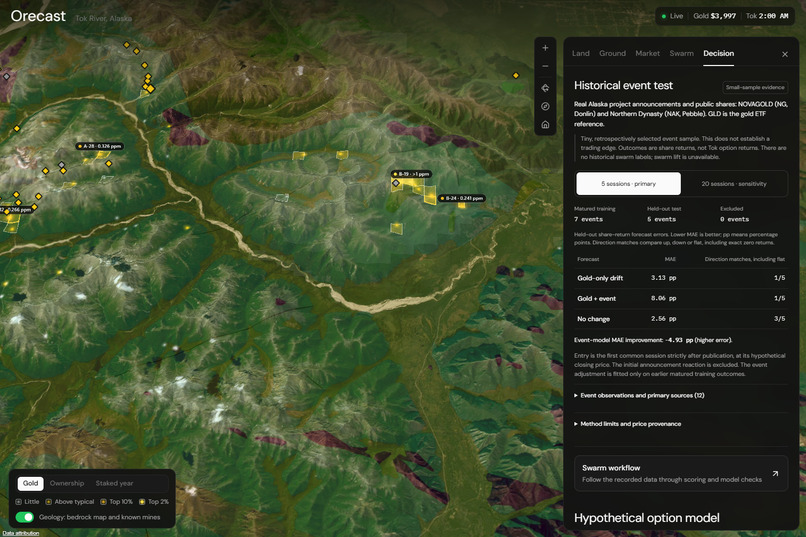Open Swarm workflow arrow icon

(x=775, y=473)
